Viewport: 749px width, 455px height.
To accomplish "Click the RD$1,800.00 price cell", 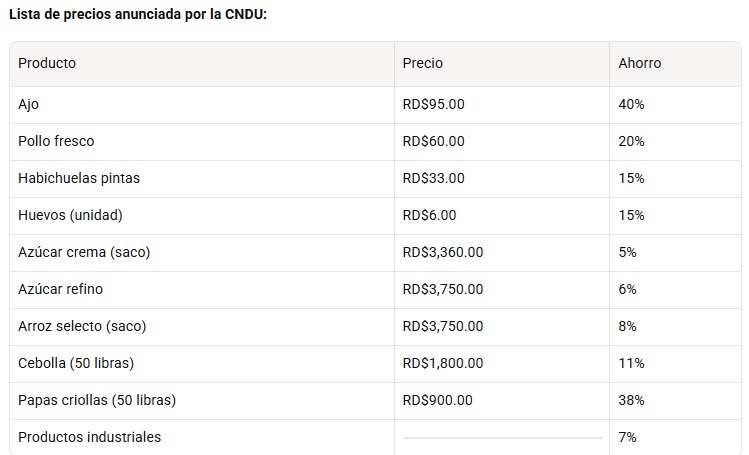I will pyautogui.click(x=442, y=363).
